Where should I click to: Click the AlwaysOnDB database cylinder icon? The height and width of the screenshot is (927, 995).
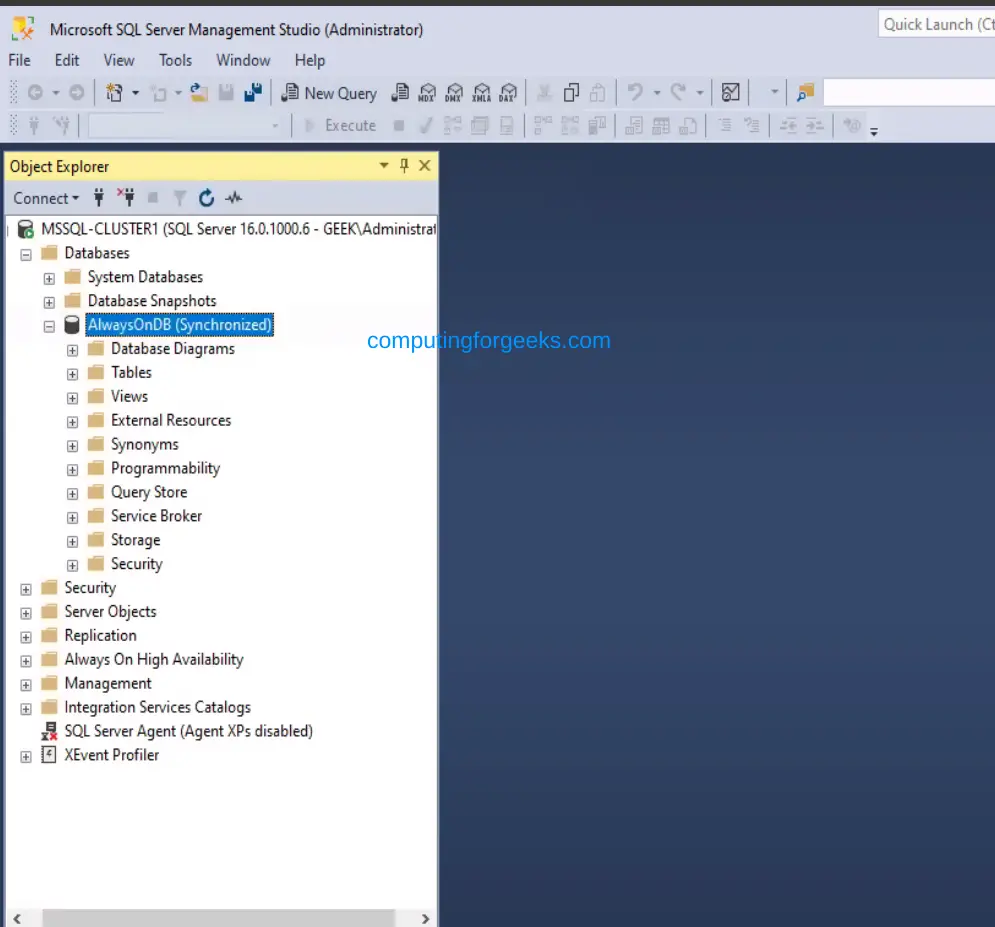click(x=72, y=325)
